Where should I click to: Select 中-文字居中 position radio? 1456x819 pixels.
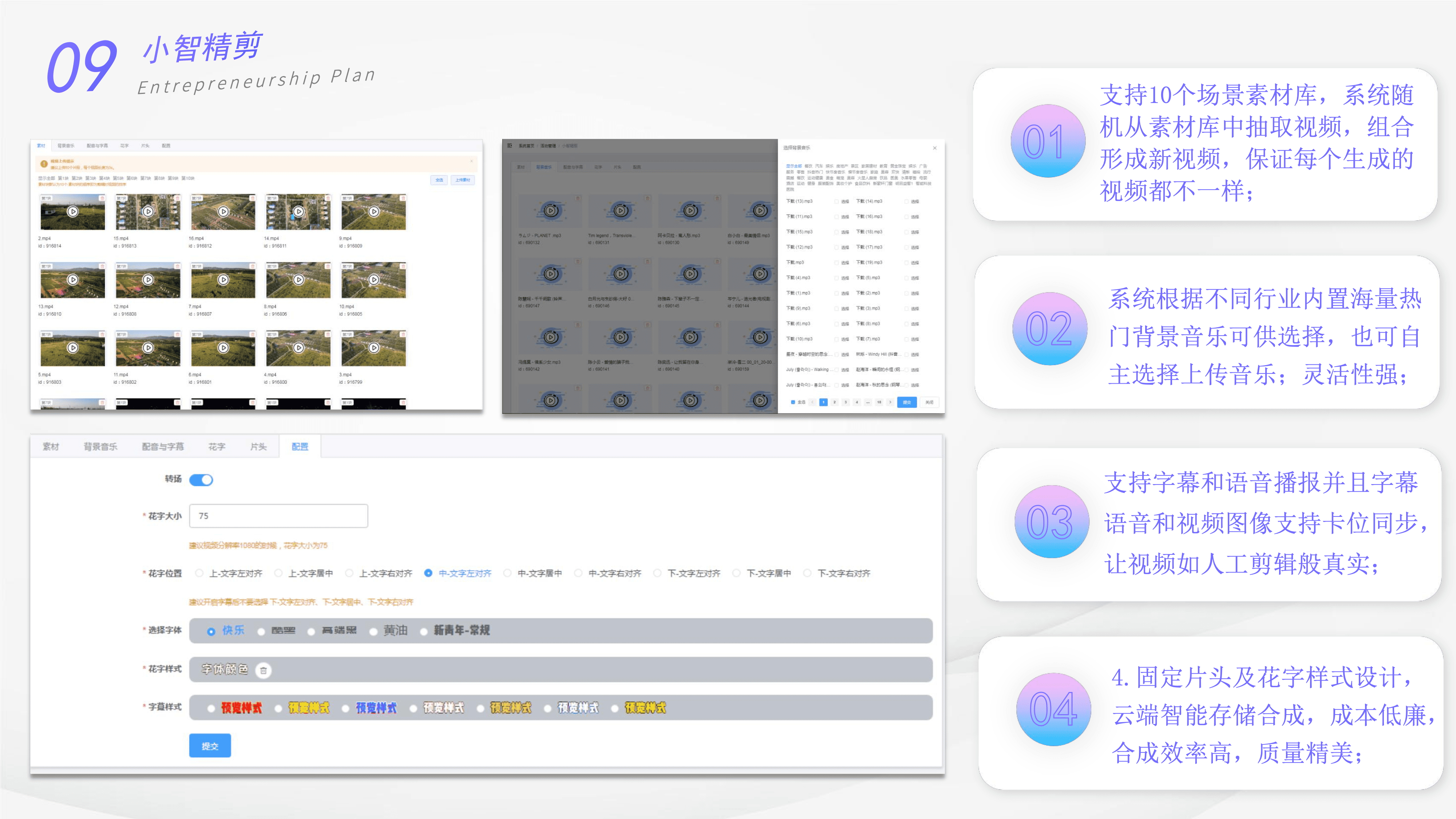coord(507,573)
